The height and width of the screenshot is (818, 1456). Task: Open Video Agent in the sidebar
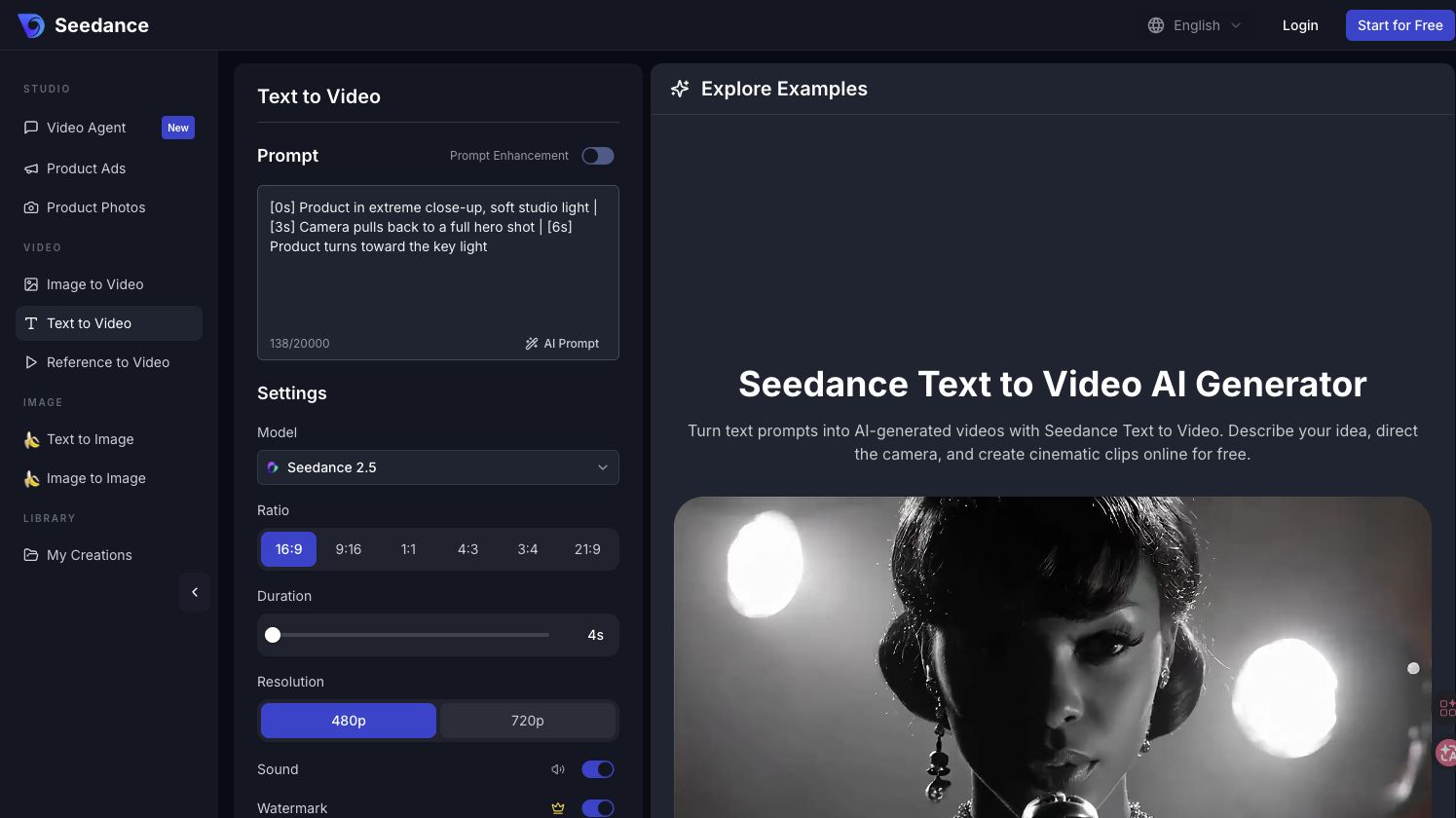109,128
